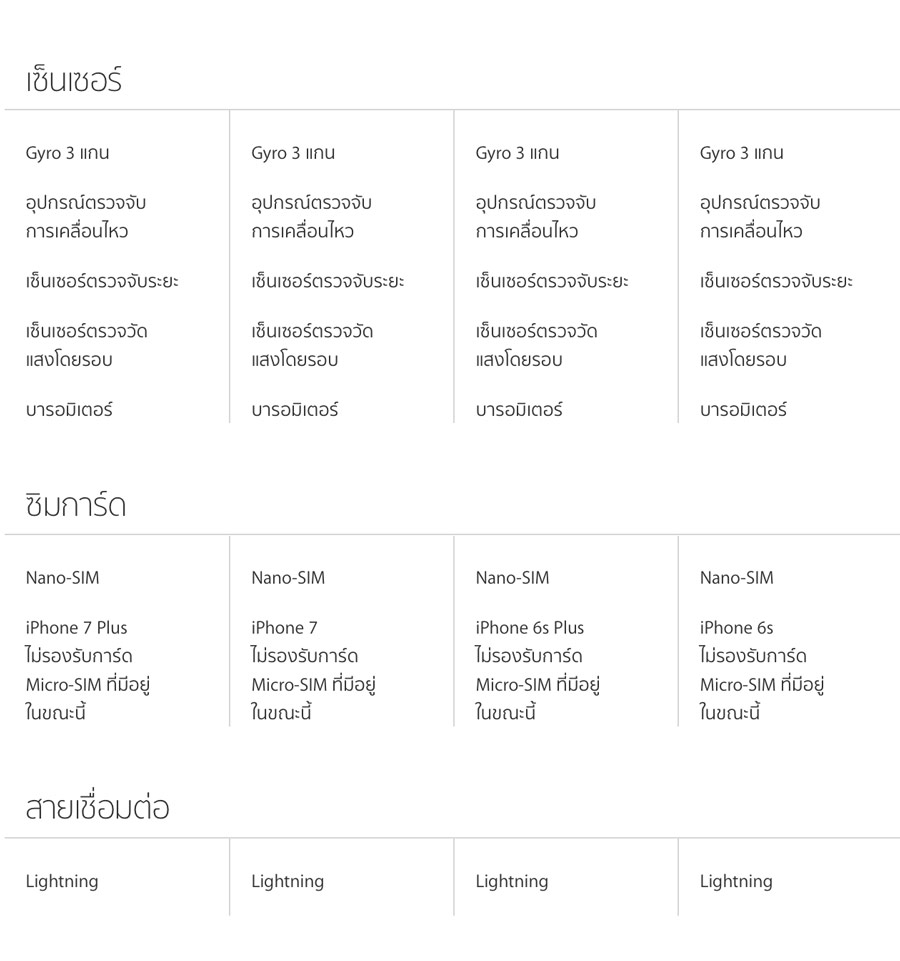Click Lightning in the second column
This screenshot has width=900, height=961.
pos(287,881)
